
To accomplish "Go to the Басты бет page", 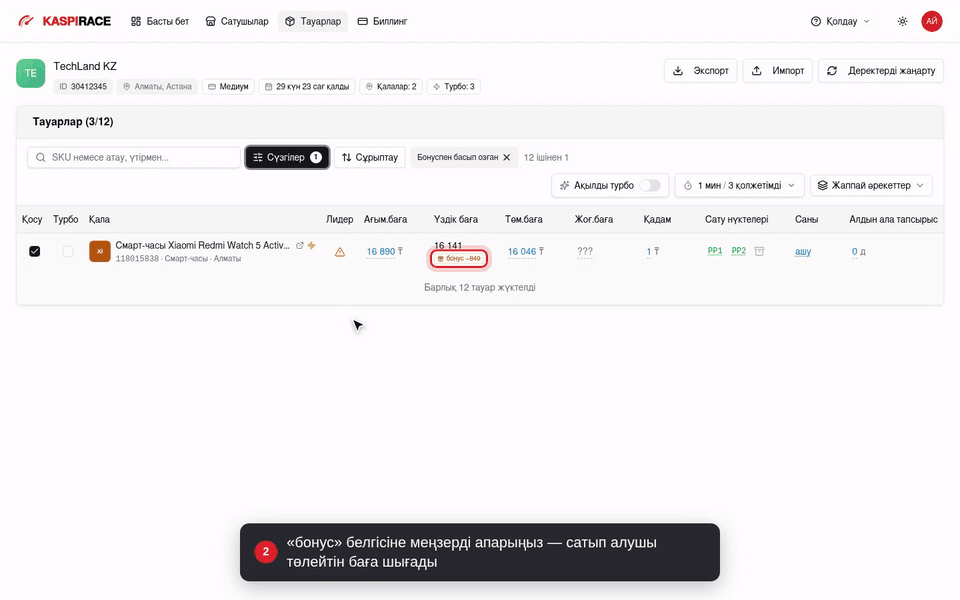I will 160,21.
